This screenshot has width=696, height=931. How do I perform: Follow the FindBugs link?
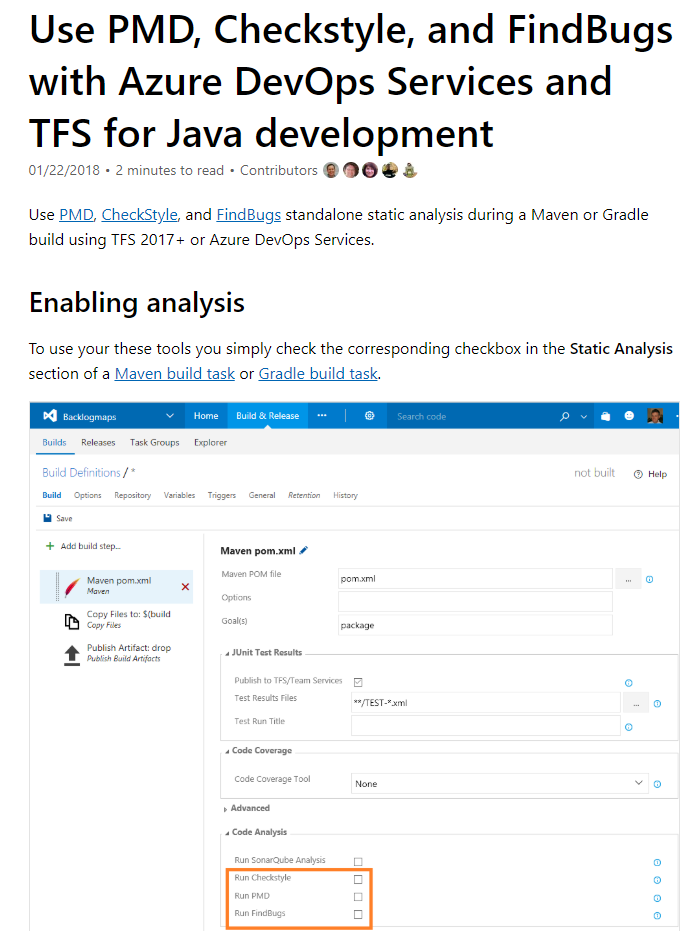(x=248, y=214)
